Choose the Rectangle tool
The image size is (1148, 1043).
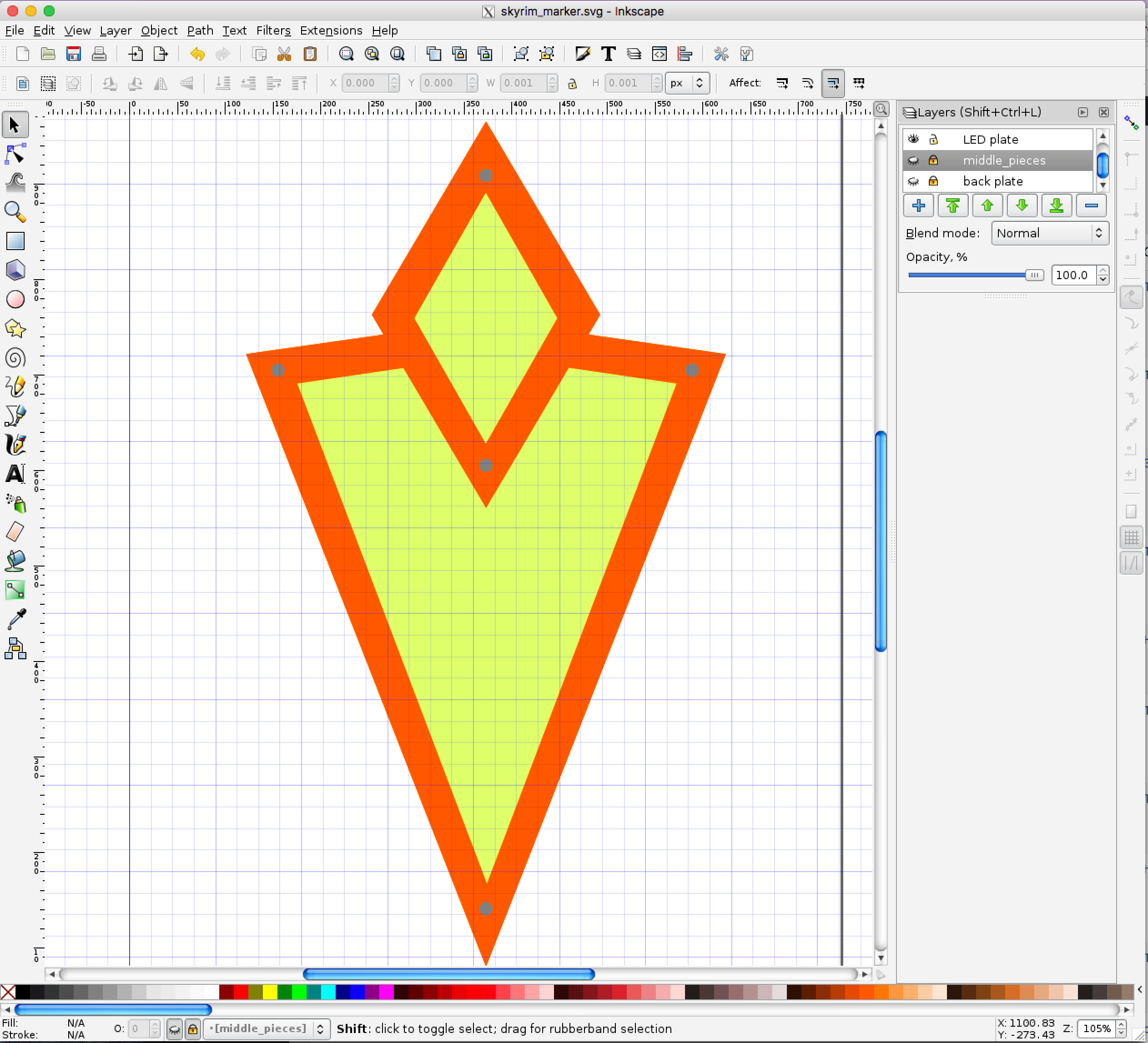click(15, 241)
